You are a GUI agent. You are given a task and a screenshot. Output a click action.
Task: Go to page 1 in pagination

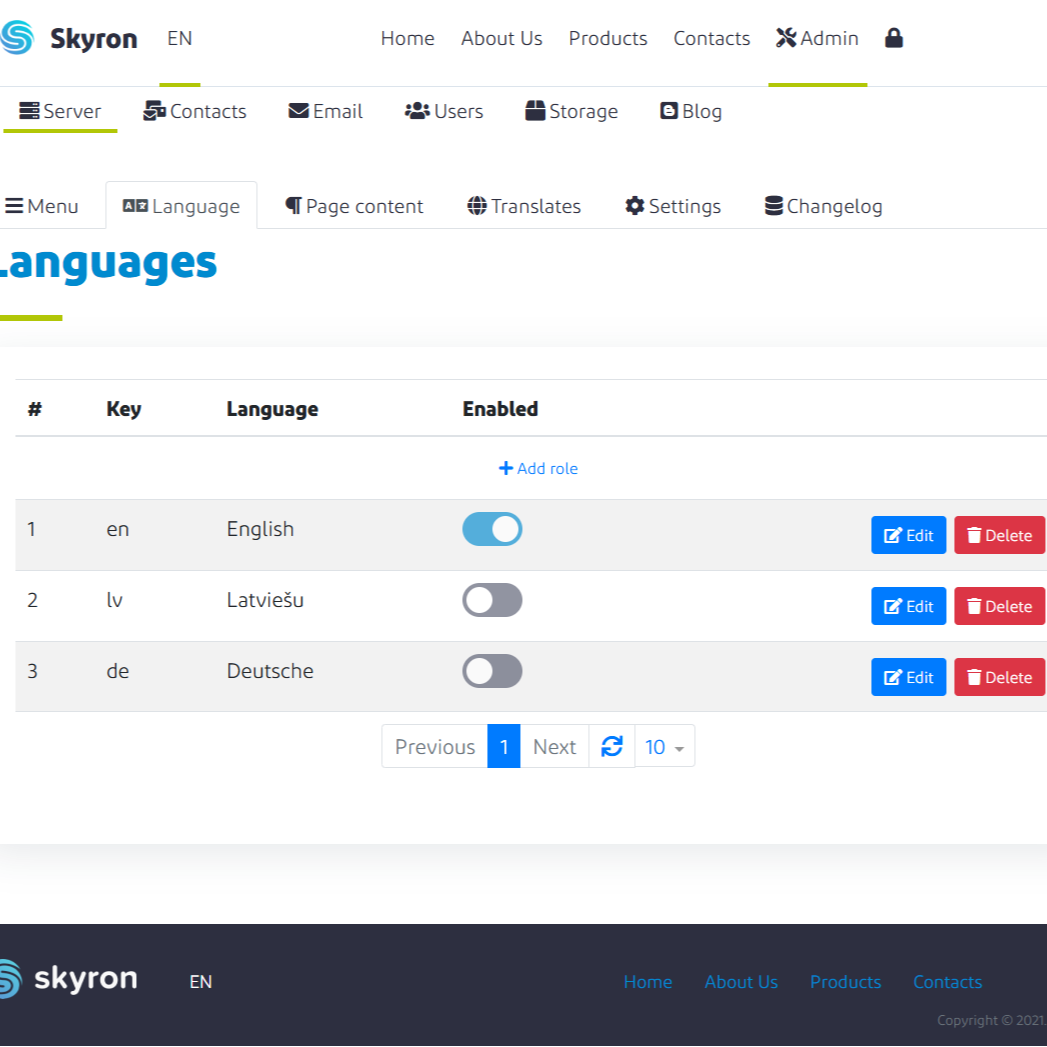point(504,746)
